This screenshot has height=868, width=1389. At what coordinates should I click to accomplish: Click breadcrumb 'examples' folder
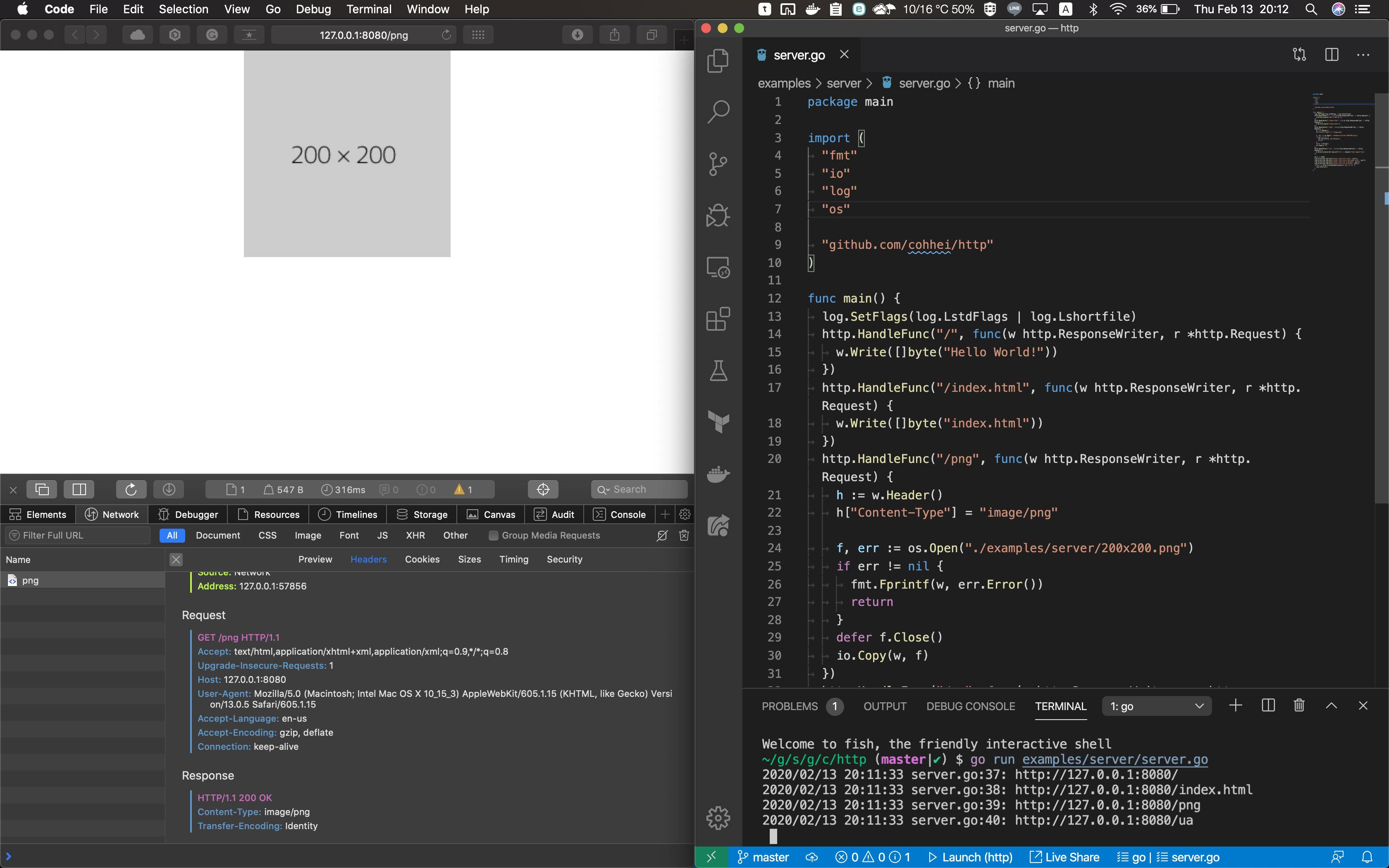click(x=784, y=83)
